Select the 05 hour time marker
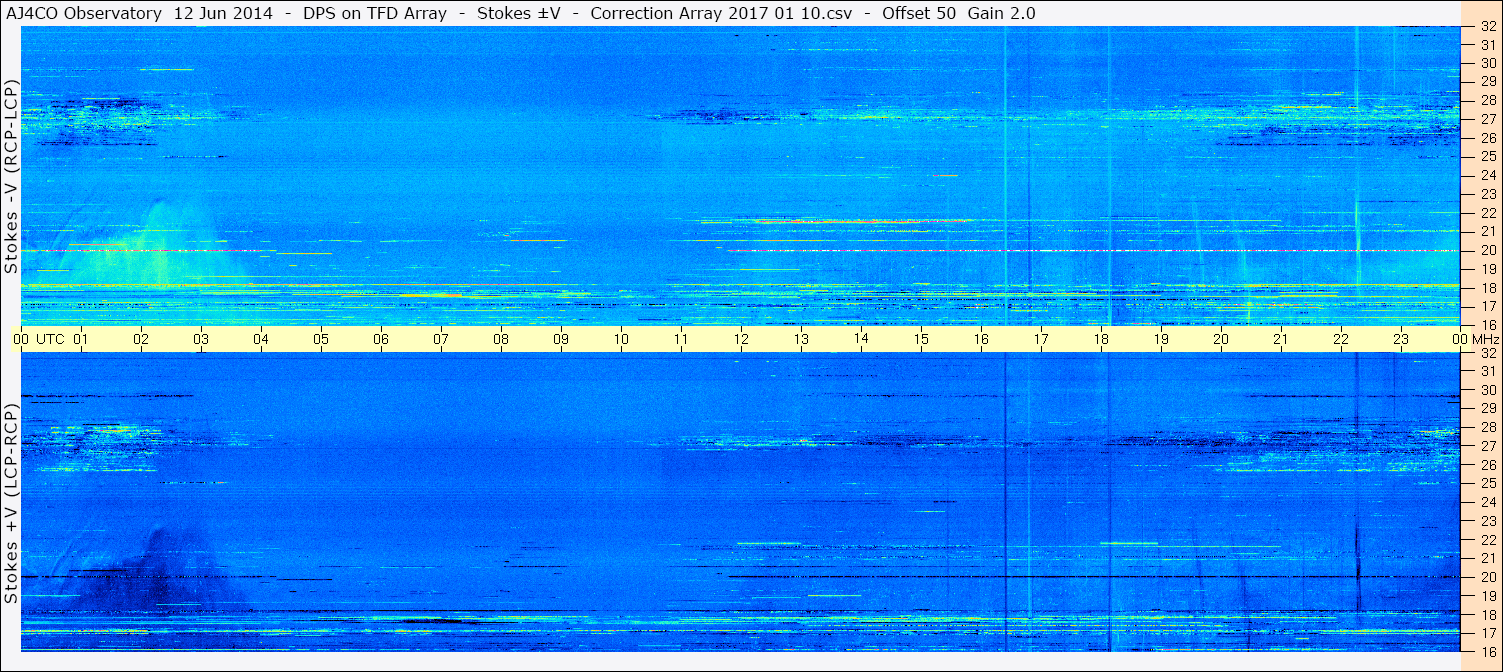 point(321,339)
